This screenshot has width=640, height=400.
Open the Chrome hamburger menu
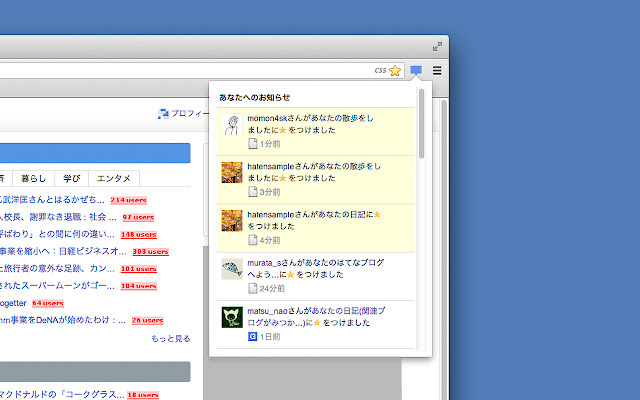(x=437, y=70)
